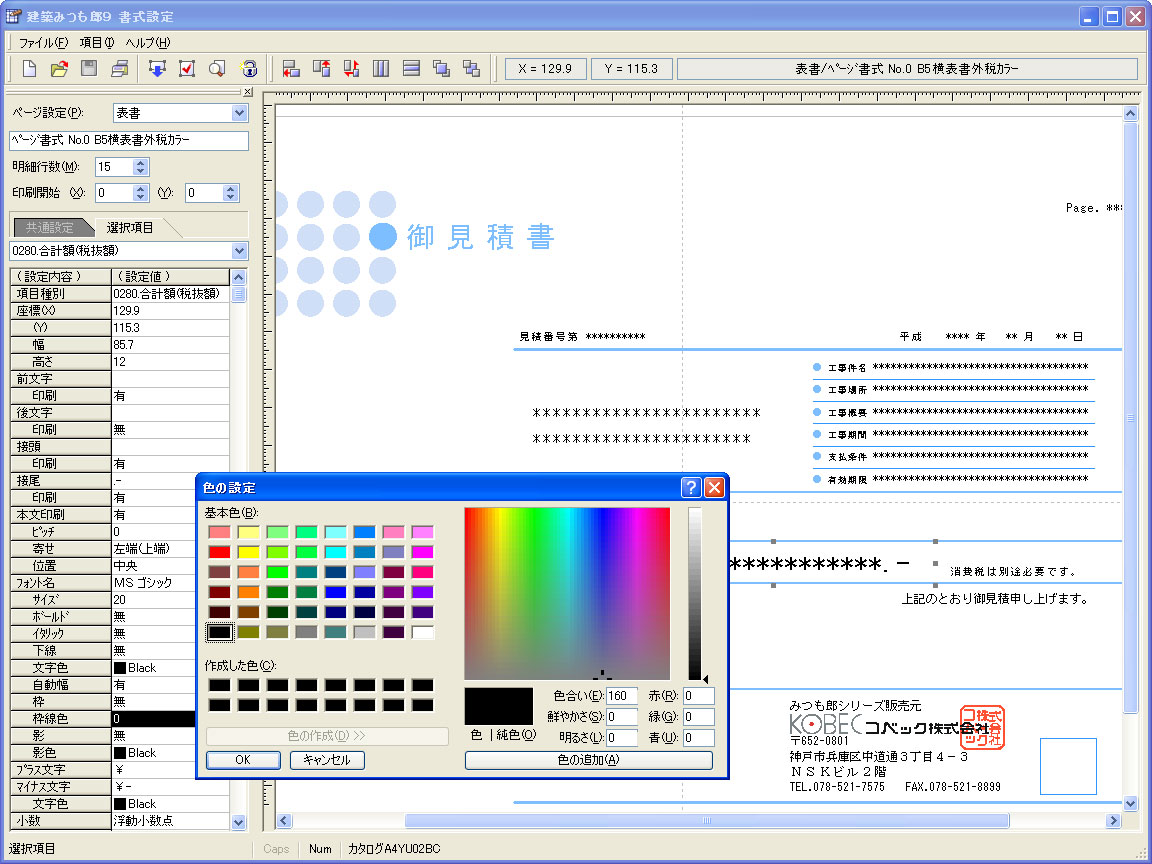Click the page format name text field

129,140
